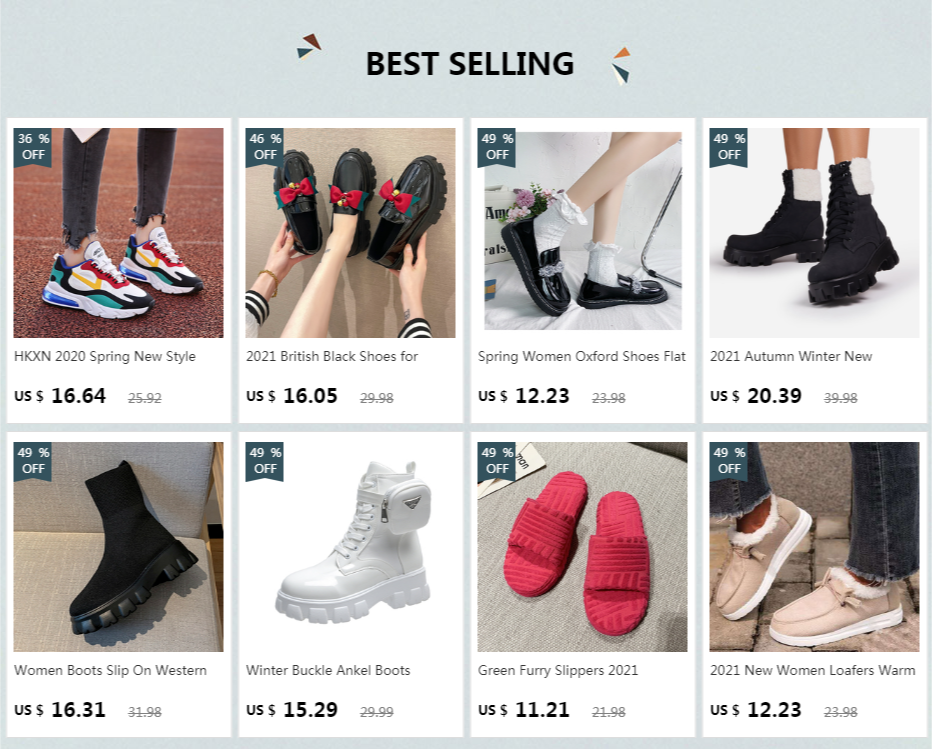The height and width of the screenshot is (749, 932).
Task: Select the beige women loafers image
Action: 815,547
